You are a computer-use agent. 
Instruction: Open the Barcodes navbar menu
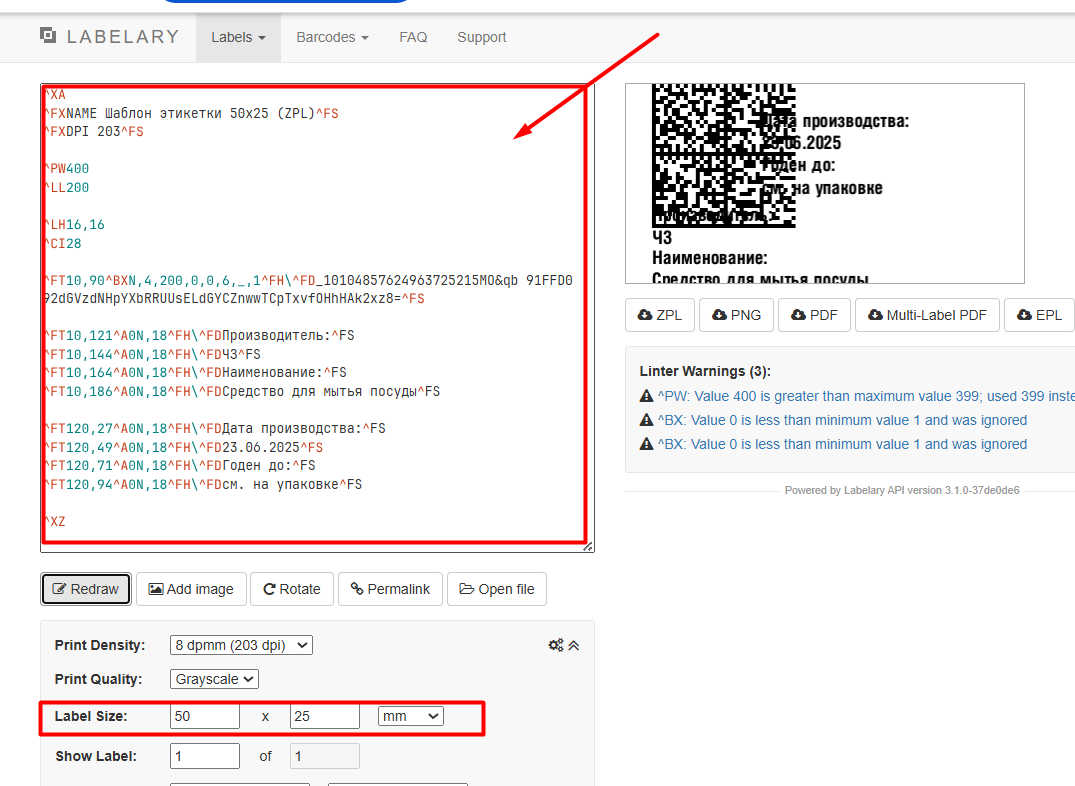coord(332,37)
